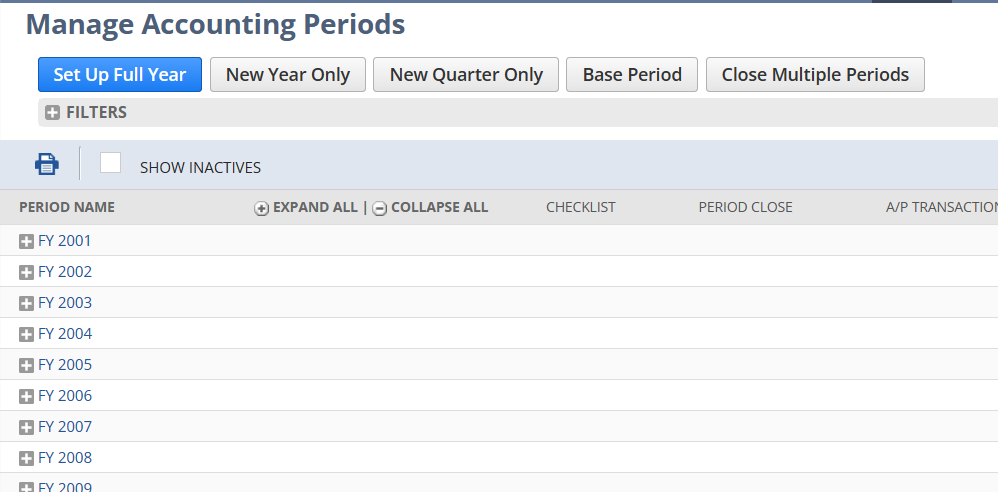The image size is (998, 492).
Task: Click the Period Name column header
Action: tap(67, 207)
